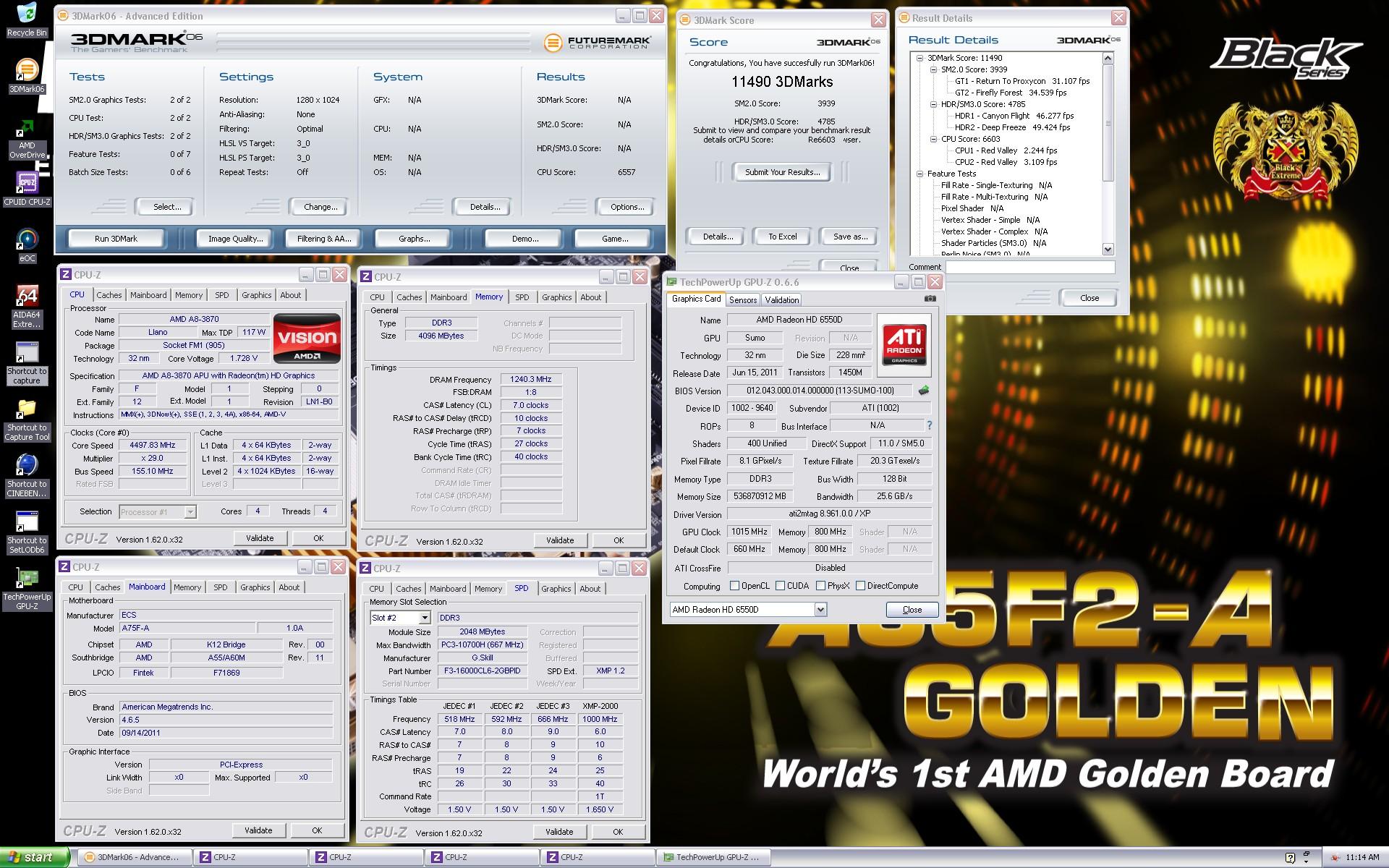Click the help icon in system tray
The width and height of the screenshot is (1389, 868).
(1290, 857)
